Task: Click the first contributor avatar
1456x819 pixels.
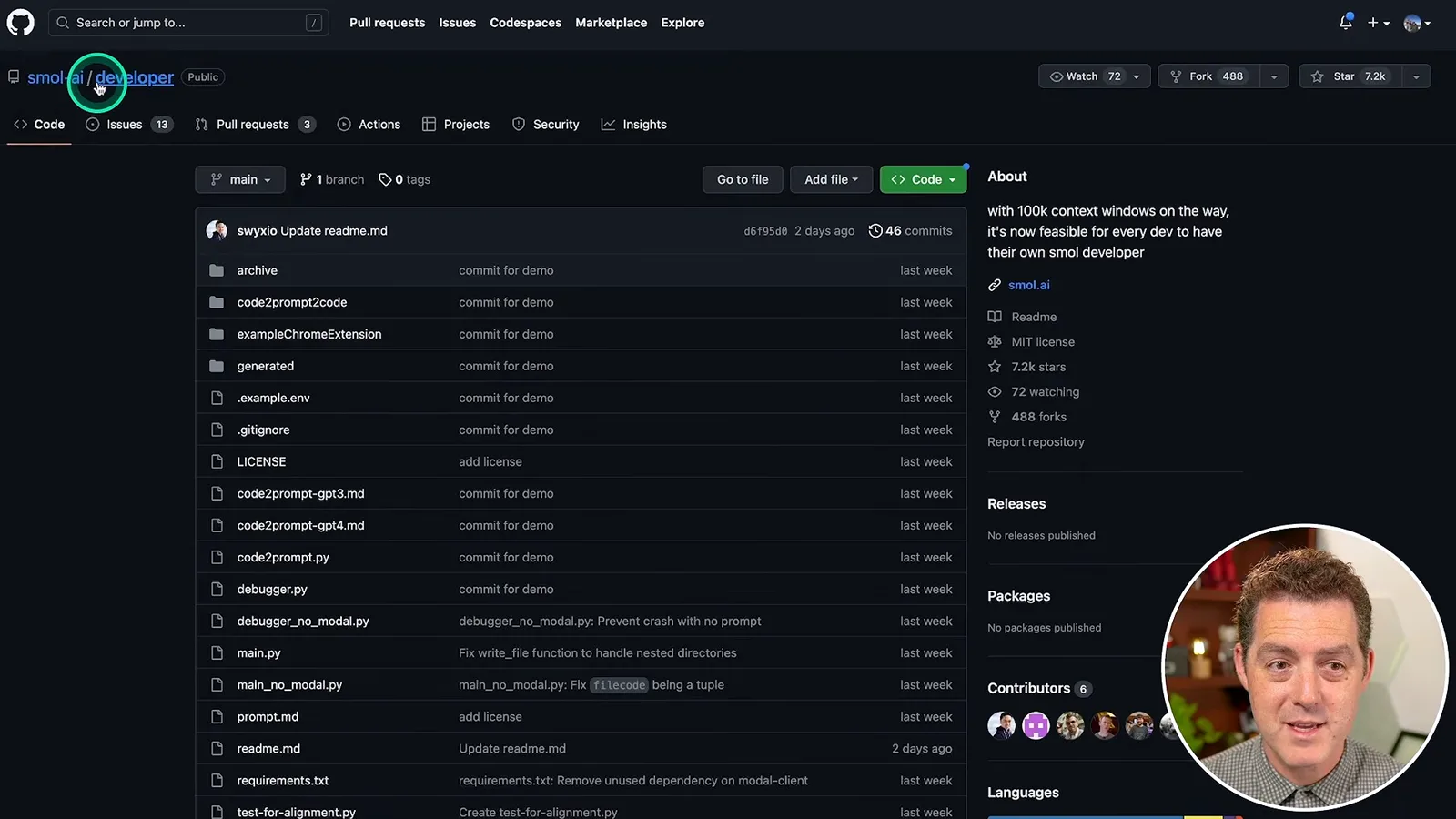Action: coord(1001,725)
